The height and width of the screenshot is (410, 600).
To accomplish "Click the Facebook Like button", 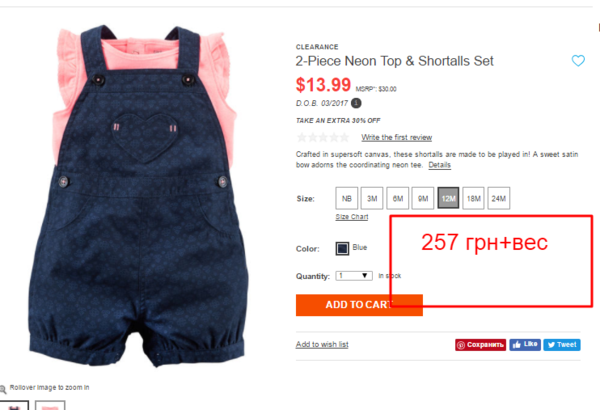I will 525,345.
